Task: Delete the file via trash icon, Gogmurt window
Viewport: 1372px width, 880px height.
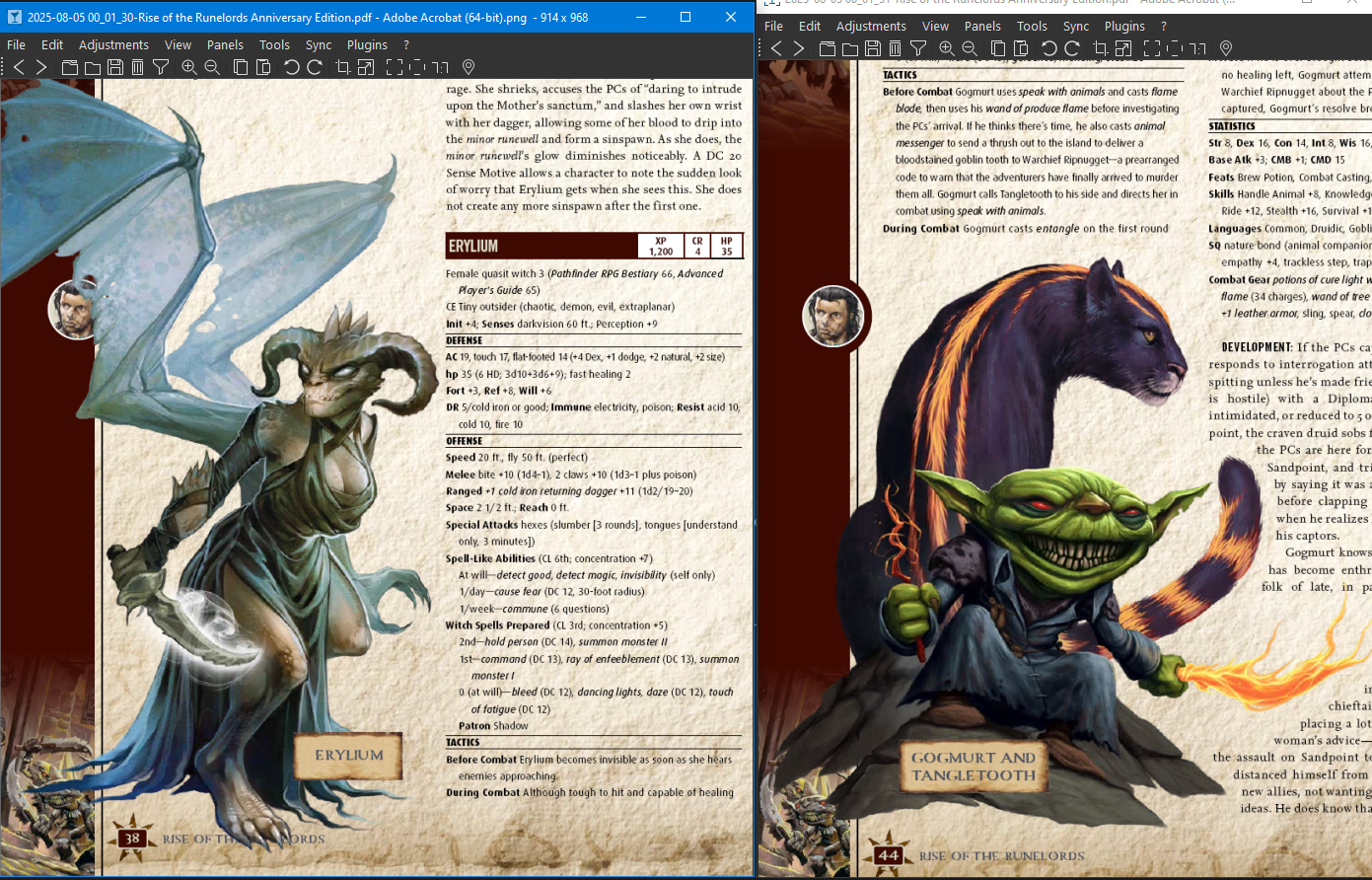Action: (x=896, y=48)
